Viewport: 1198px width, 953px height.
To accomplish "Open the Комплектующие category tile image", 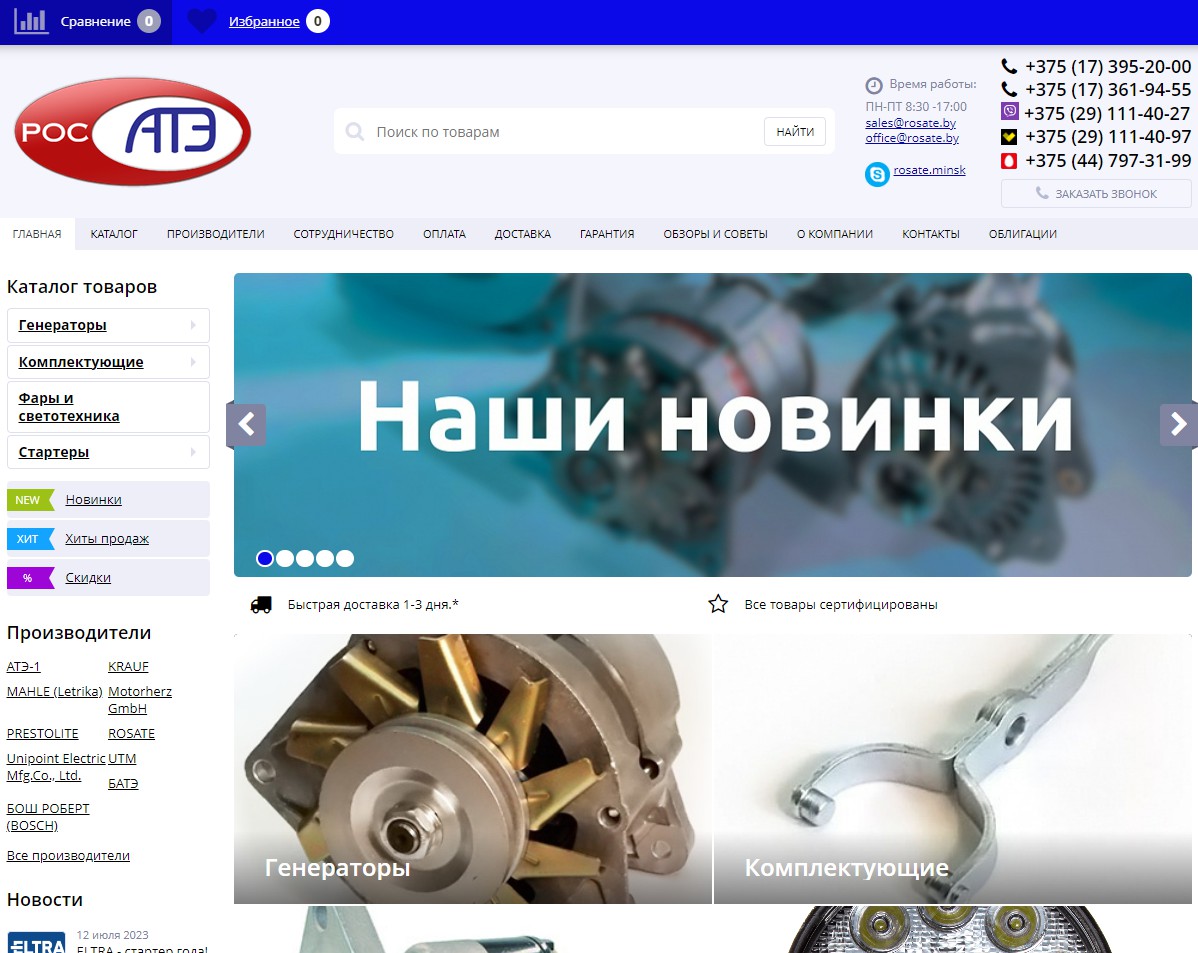I will [953, 769].
